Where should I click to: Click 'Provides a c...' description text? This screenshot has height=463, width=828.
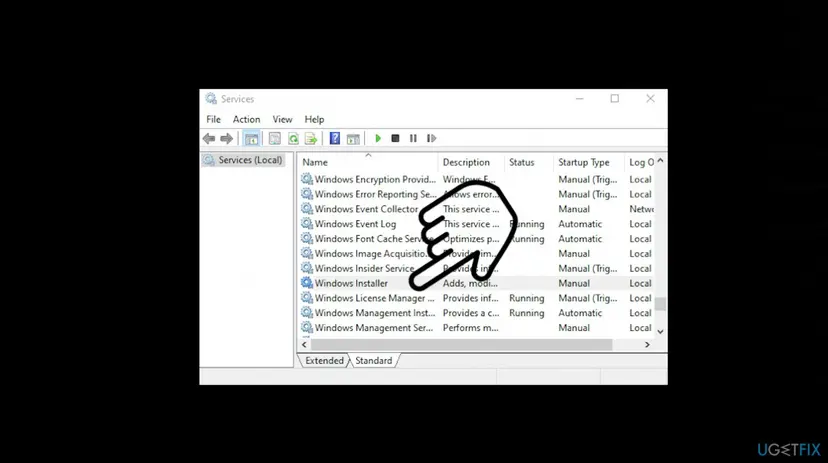click(x=471, y=313)
